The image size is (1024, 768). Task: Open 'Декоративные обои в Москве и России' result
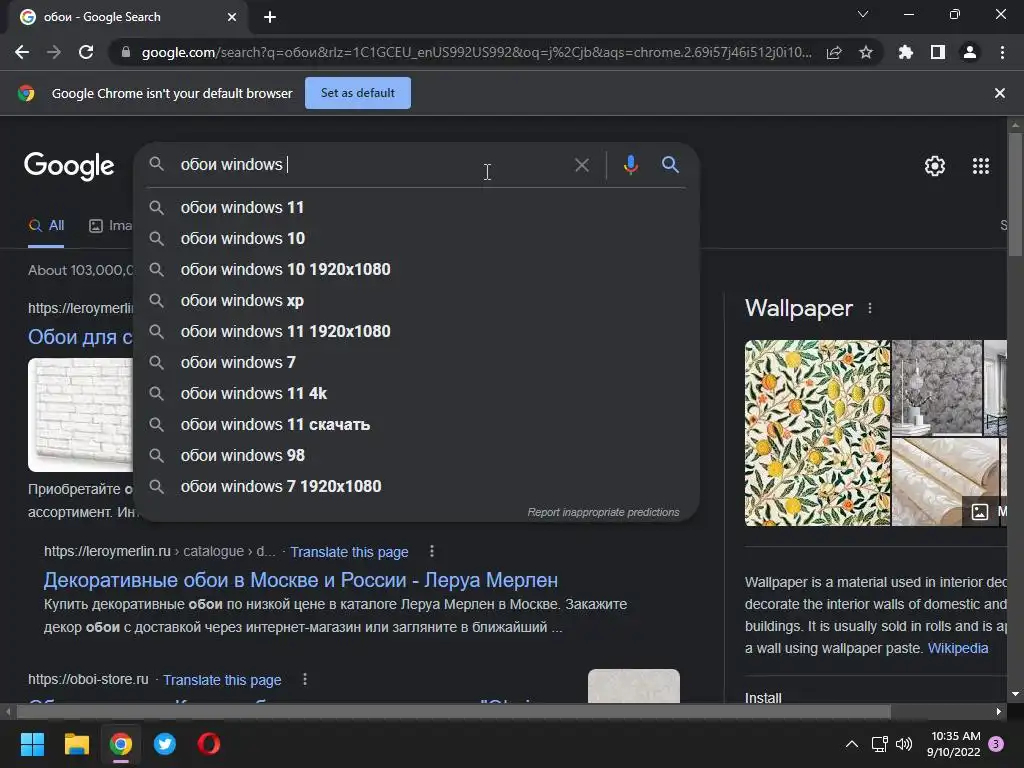tap(301, 580)
